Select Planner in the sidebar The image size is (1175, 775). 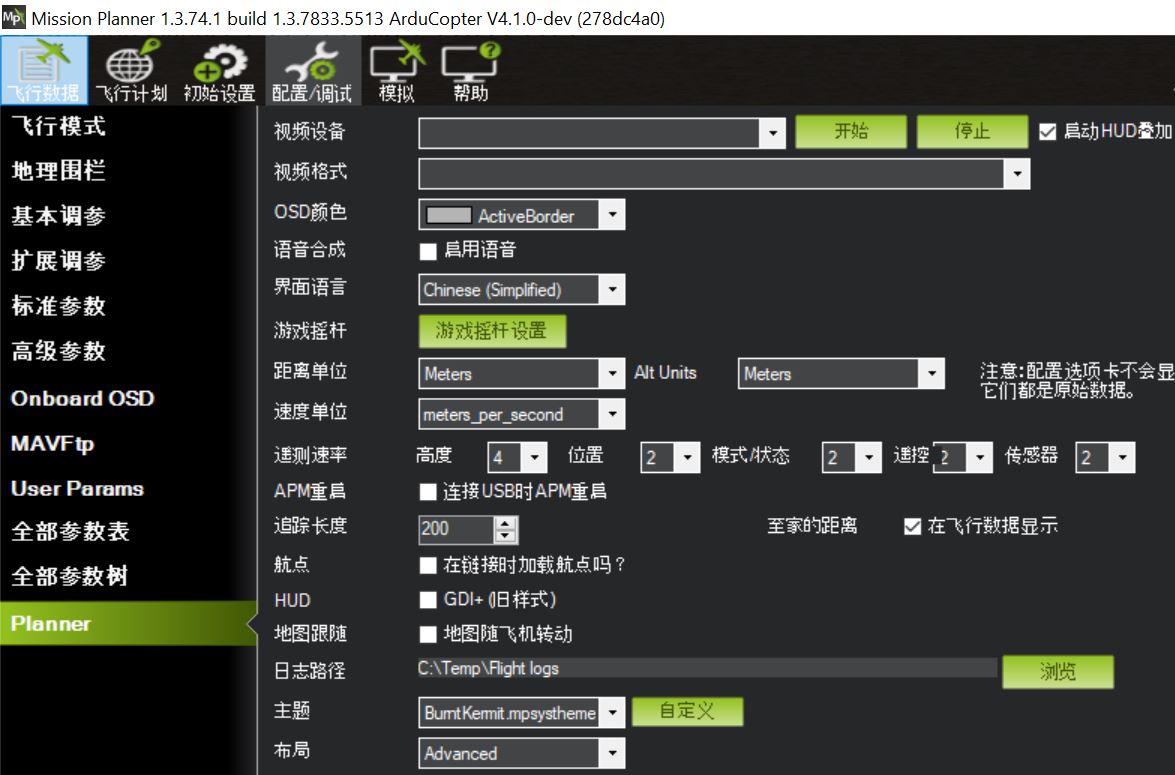pos(128,623)
